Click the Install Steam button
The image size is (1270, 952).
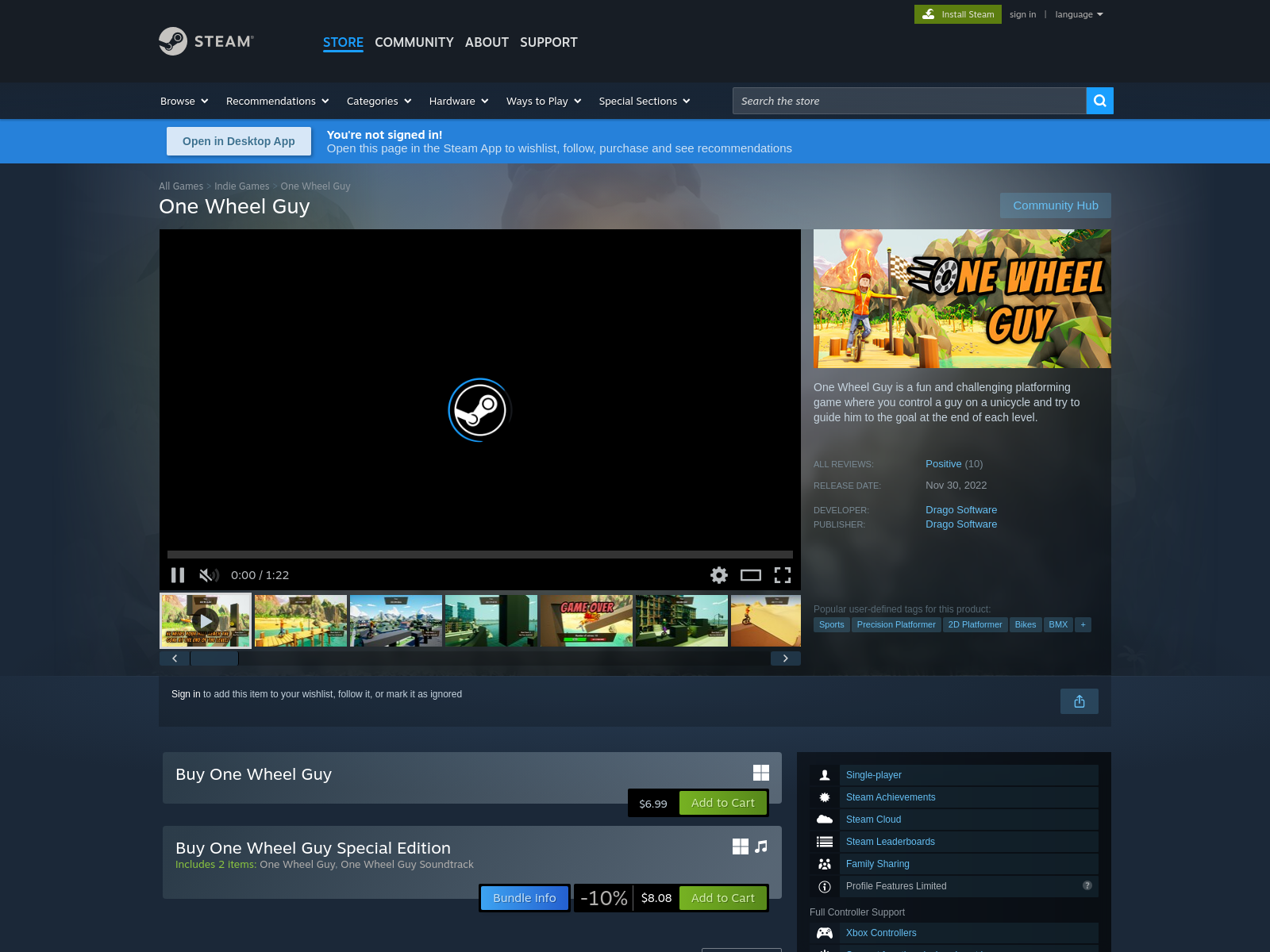point(958,14)
